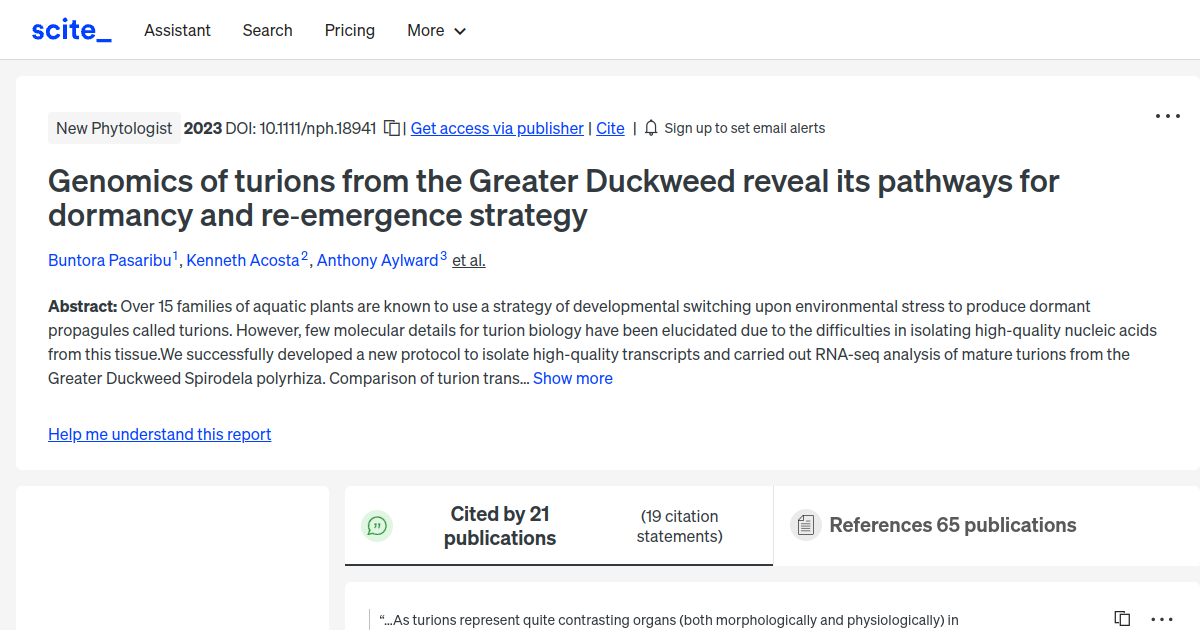Open the ellipsis menu beside the citation snippet
Screen dimensions: 1200x630
pyautogui.click(x=1160, y=619)
